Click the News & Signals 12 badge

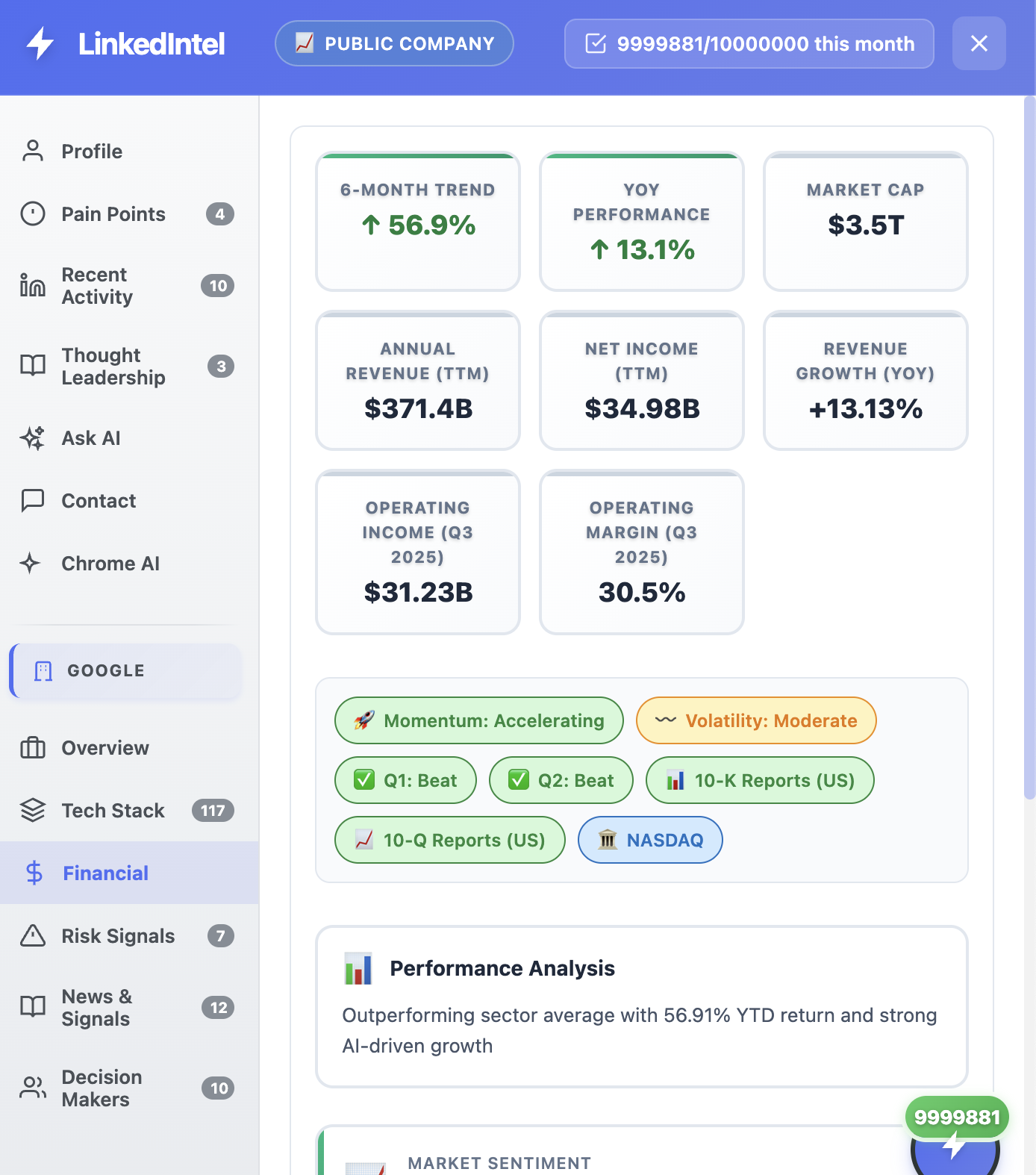click(x=218, y=1007)
